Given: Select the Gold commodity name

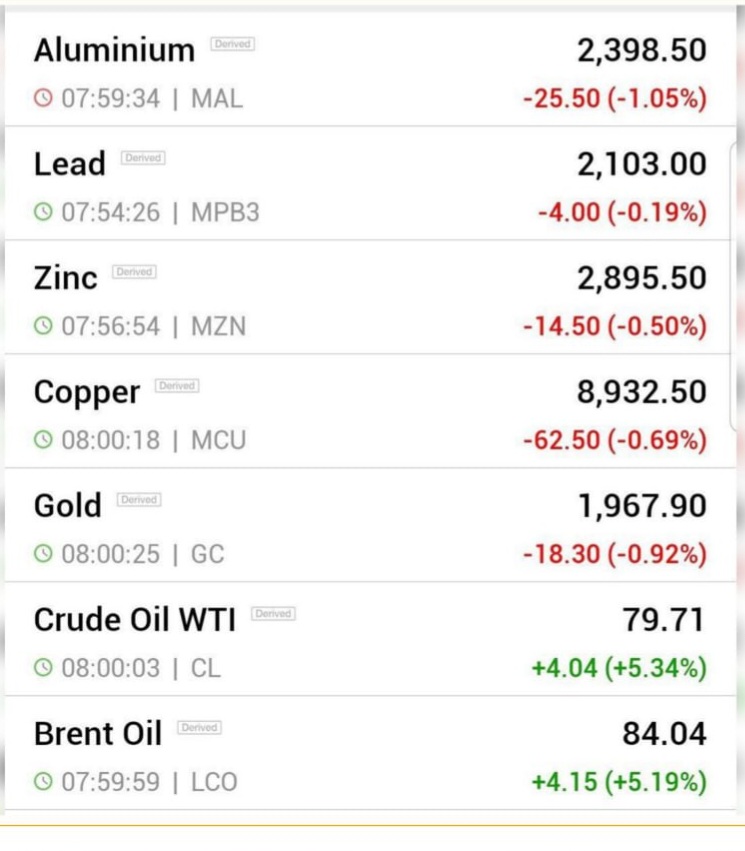Looking at the screenshot, I should click(68, 506).
